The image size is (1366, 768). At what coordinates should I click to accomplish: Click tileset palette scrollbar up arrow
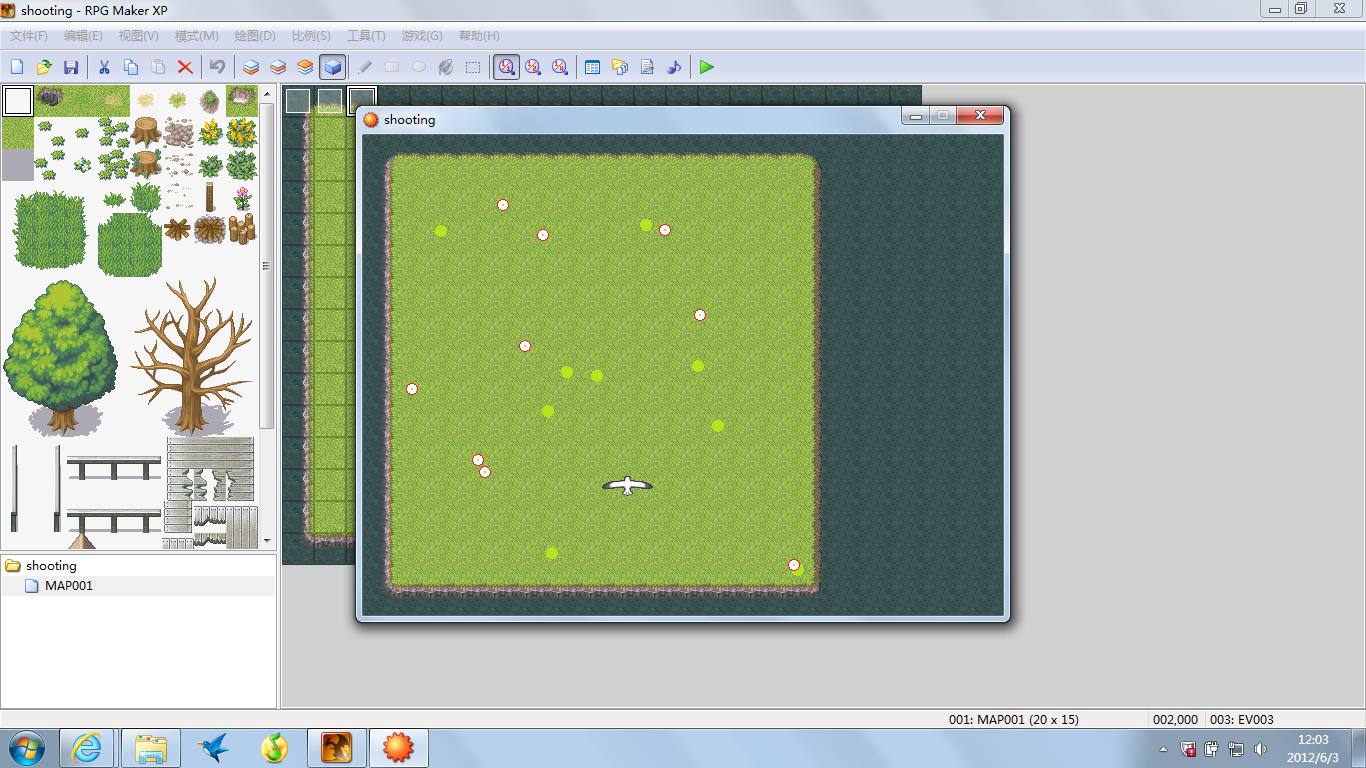(x=267, y=93)
